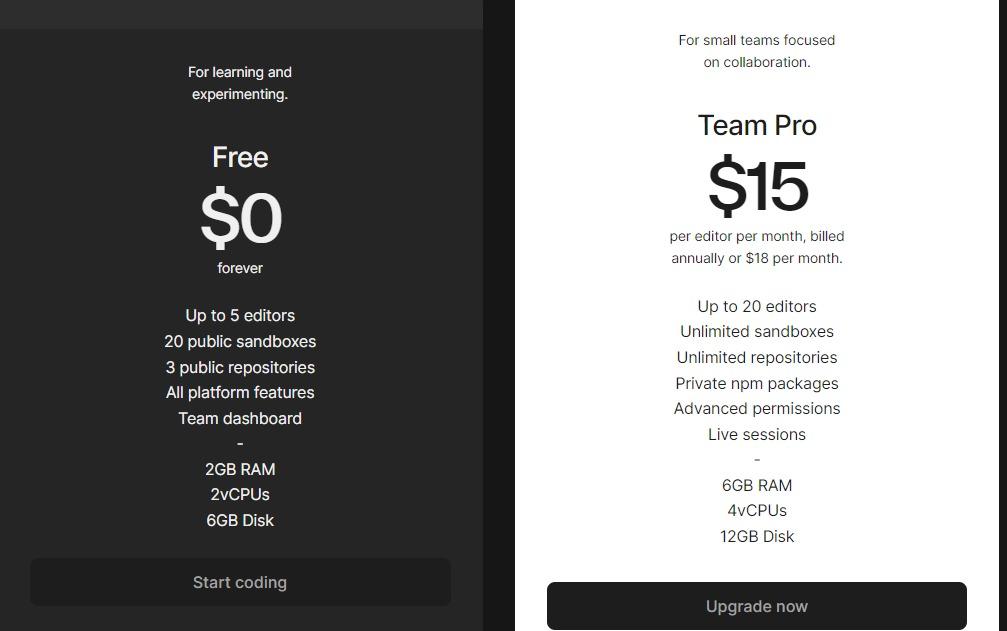Click the 'Up to 20 editors' feature
This screenshot has width=1007, height=631.
click(x=757, y=306)
